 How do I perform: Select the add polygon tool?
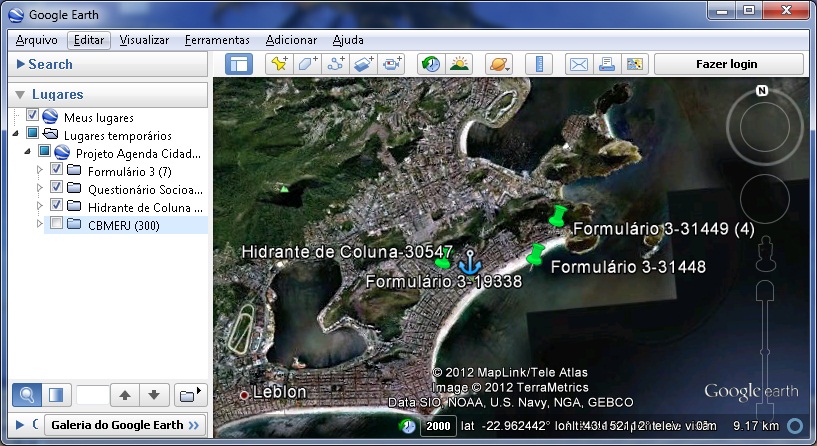[x=307, y=64]
